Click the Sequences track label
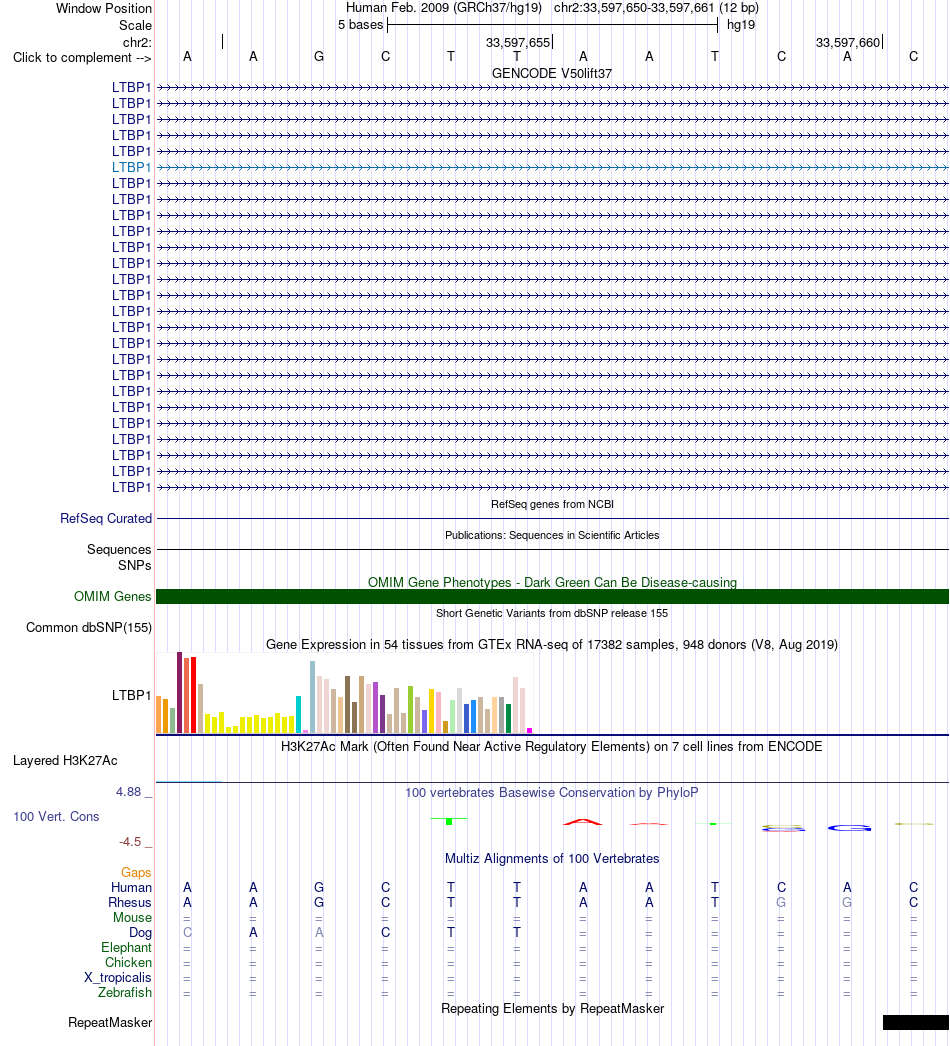 click(x=119, y=550)
